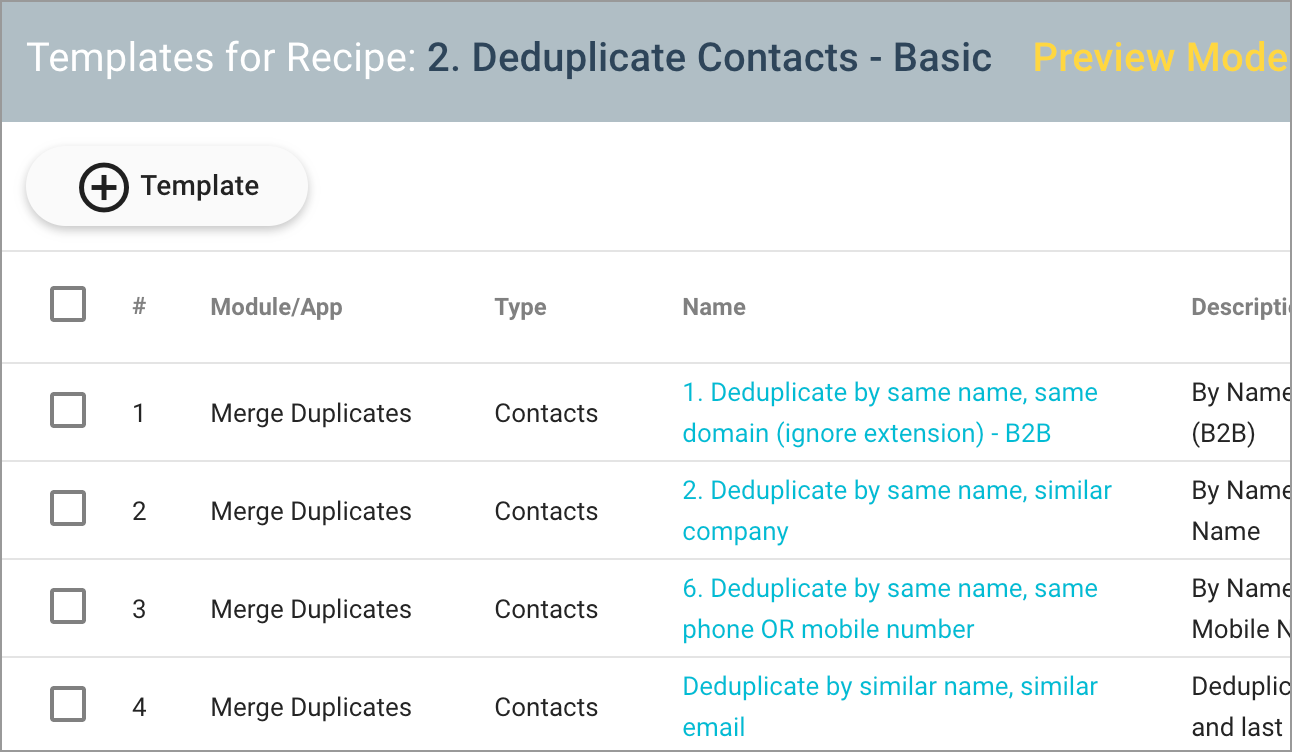
Task: Click the Name column header
Action: (x=713, y=307)
